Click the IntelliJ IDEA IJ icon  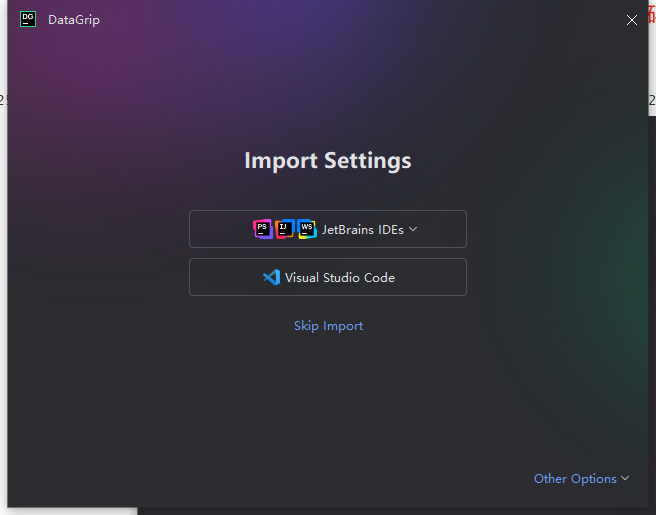click(284, 229)
